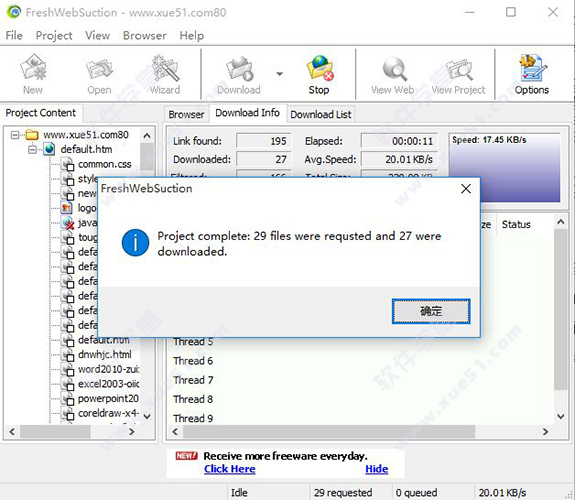Open the File menu
This screenshot has height=500, width=575.
[x=14, y=36]
